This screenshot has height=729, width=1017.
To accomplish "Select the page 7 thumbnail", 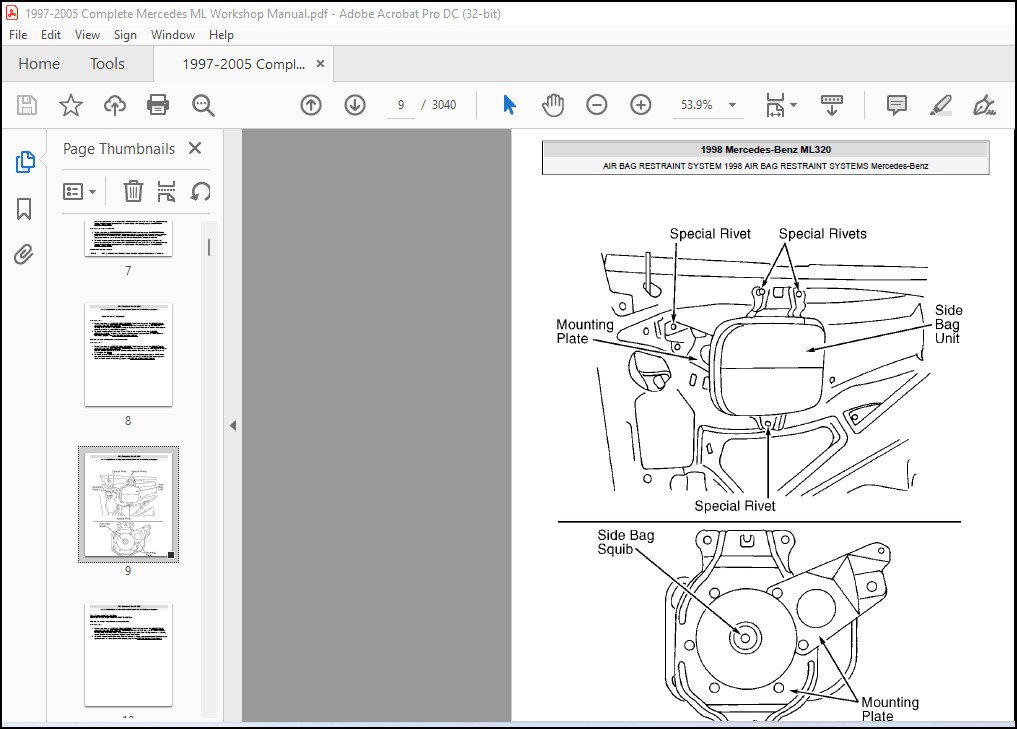I will point(128,239).
